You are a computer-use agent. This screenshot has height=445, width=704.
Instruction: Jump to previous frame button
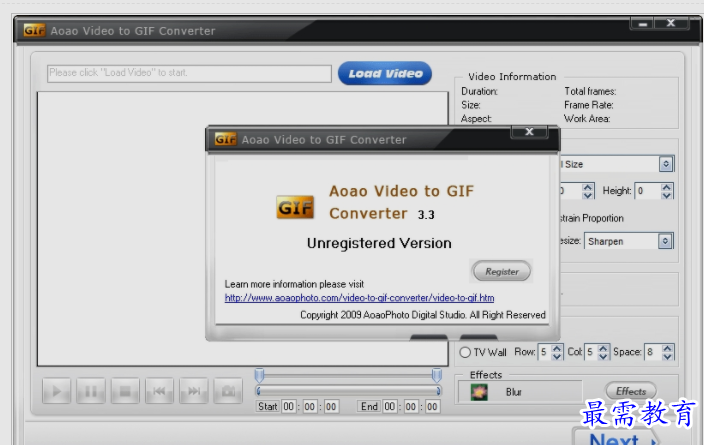pos(159,391)
